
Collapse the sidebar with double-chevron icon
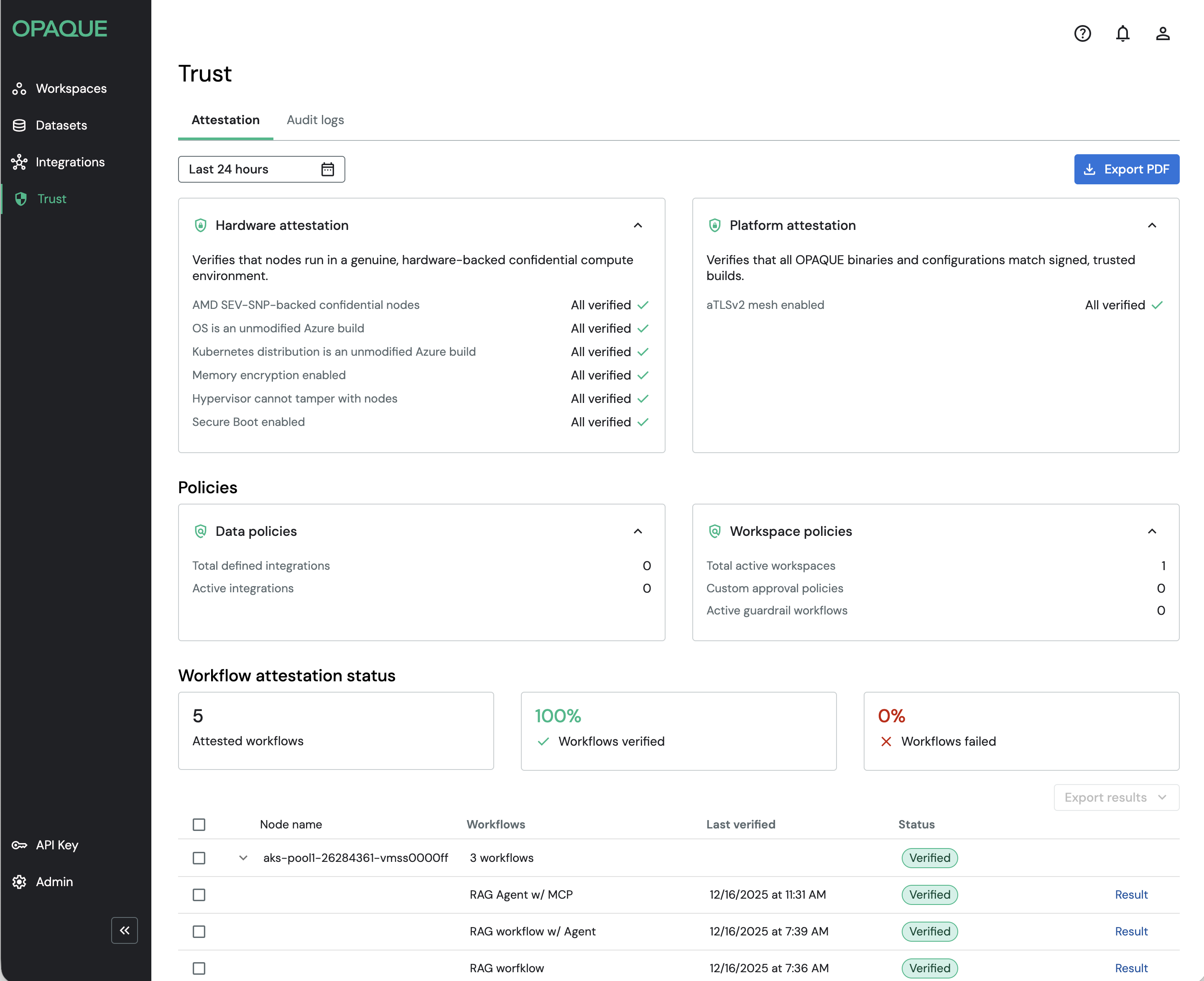click(124, 930)
